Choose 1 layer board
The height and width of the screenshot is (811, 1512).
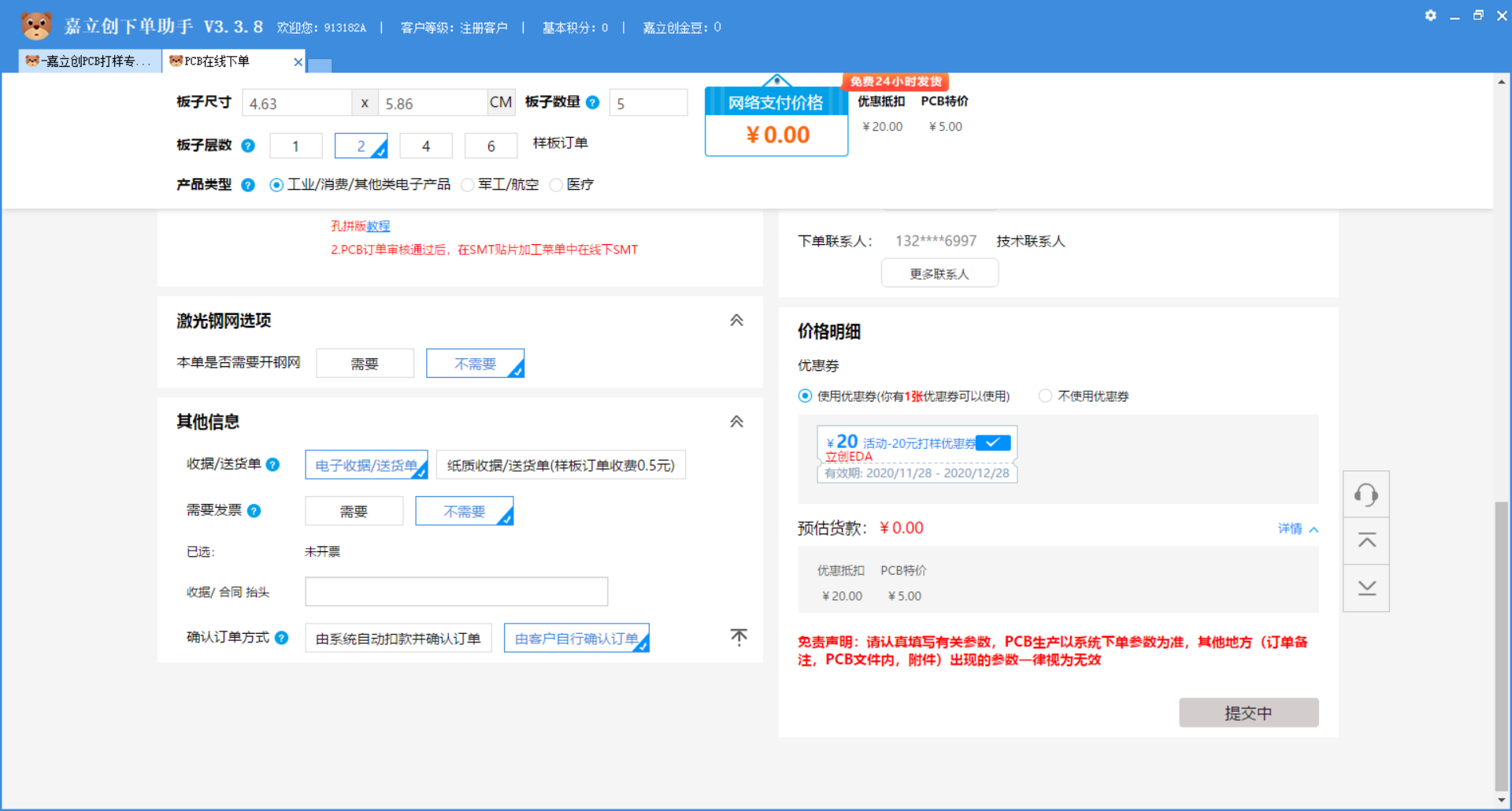(x=296, y=146)
